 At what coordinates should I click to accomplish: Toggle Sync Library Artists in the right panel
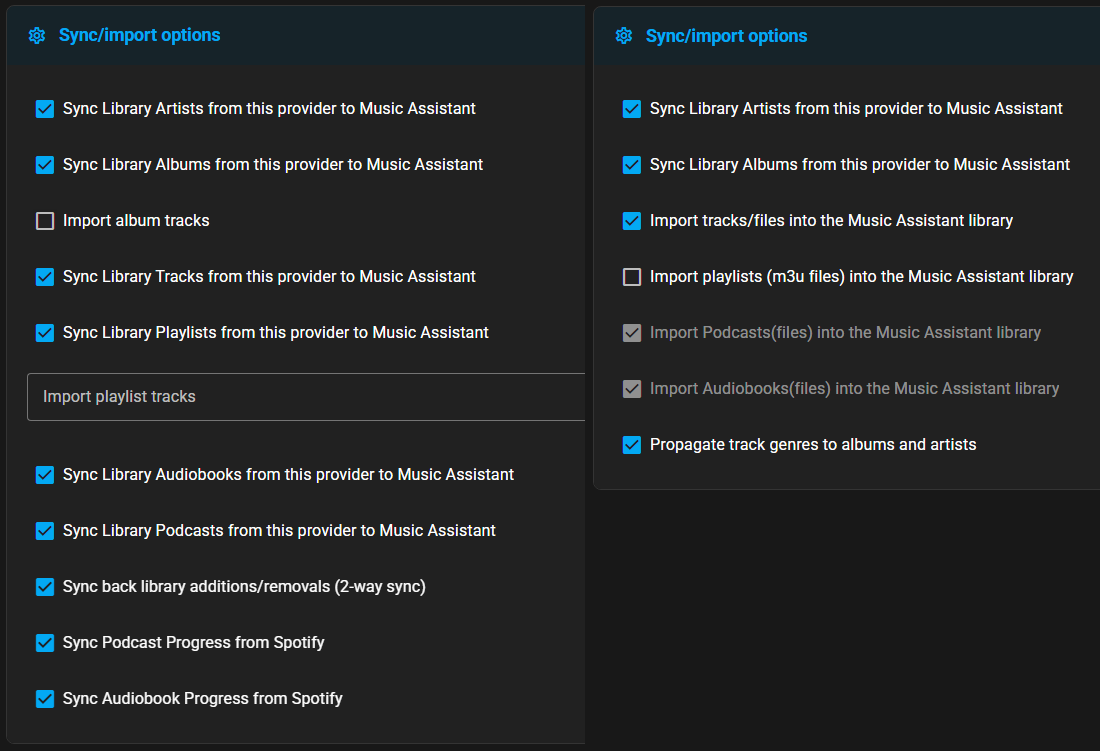click(632, 109)
